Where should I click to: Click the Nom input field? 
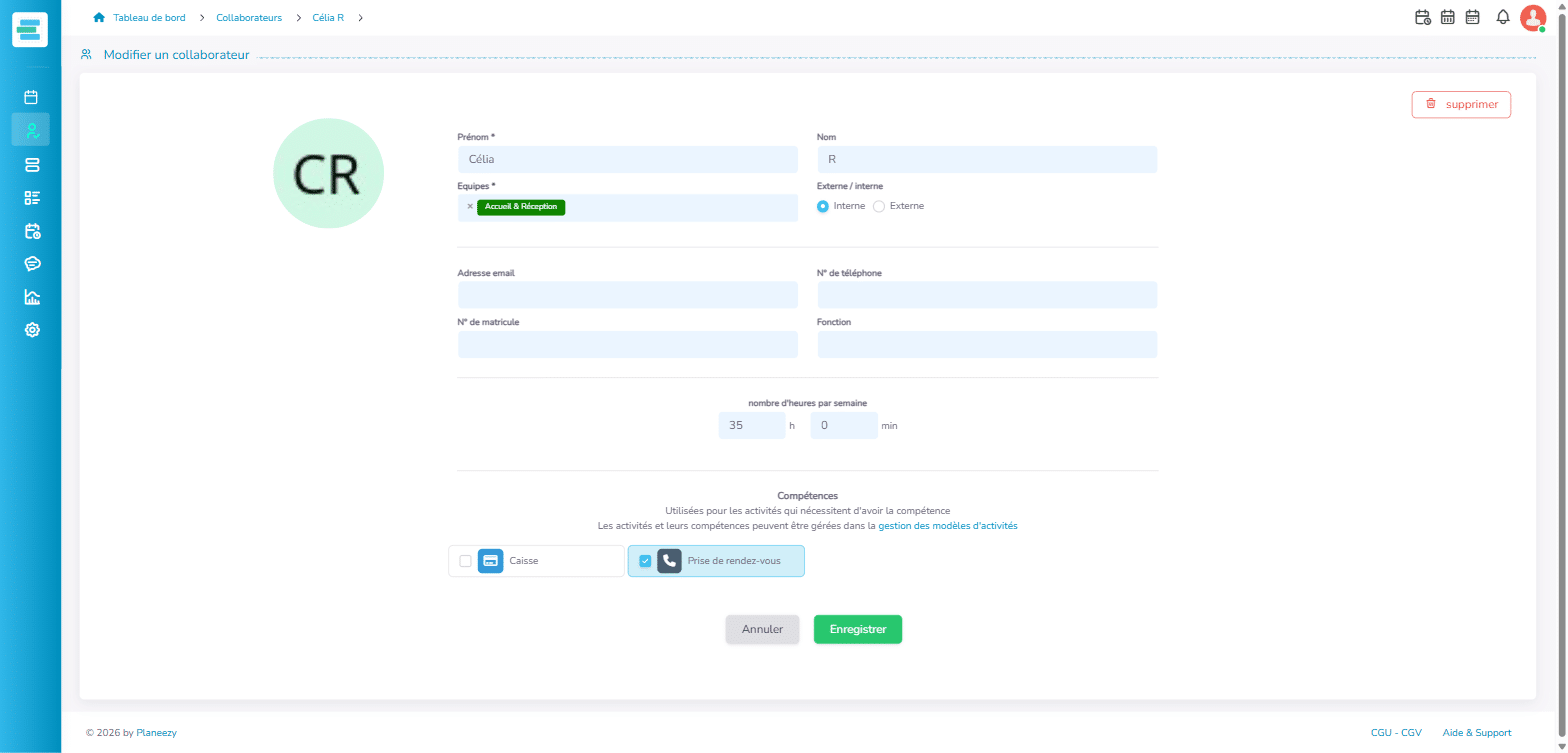tap(987, 159)
